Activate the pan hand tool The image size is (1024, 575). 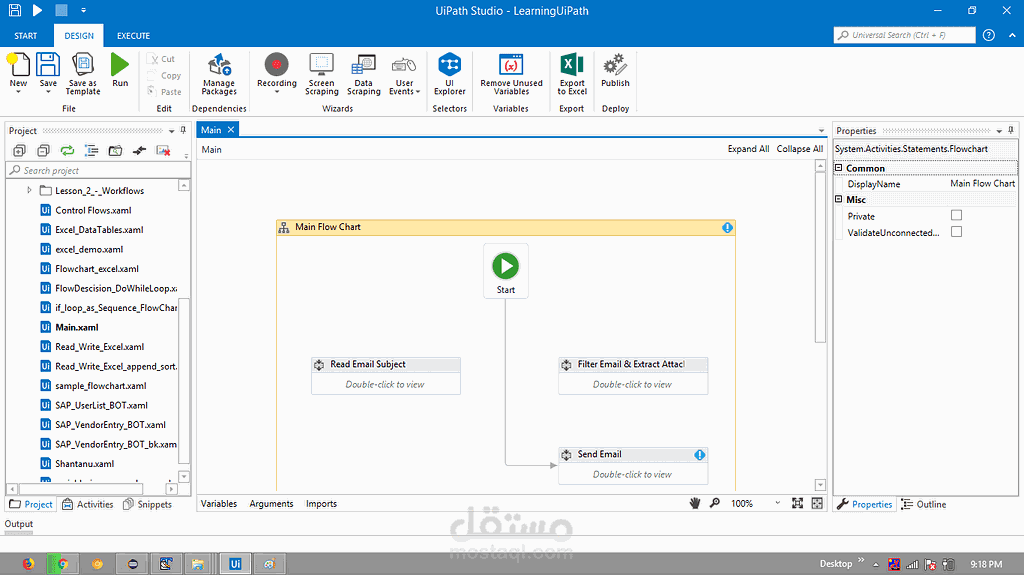click(695, 503)
